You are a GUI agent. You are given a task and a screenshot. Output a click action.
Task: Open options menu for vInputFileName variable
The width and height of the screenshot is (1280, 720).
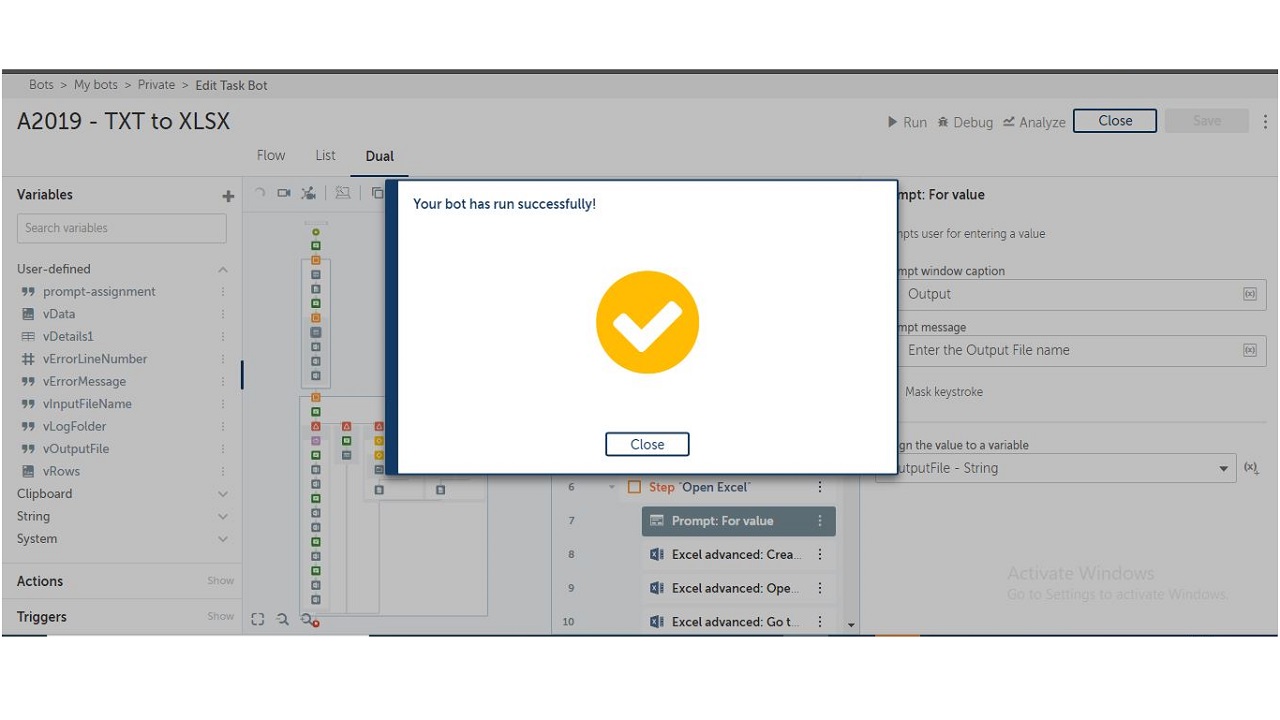pyautogui.click(x=223, y=404)
